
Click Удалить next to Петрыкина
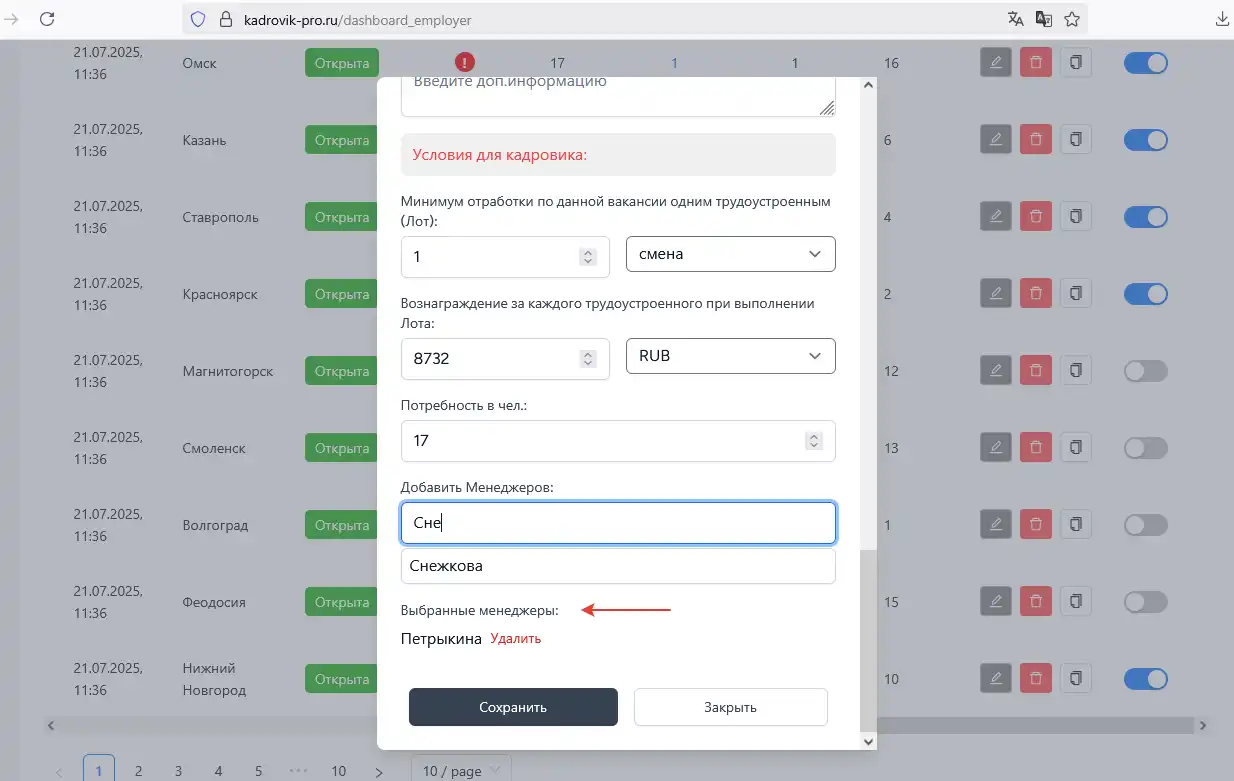[515, 639]
